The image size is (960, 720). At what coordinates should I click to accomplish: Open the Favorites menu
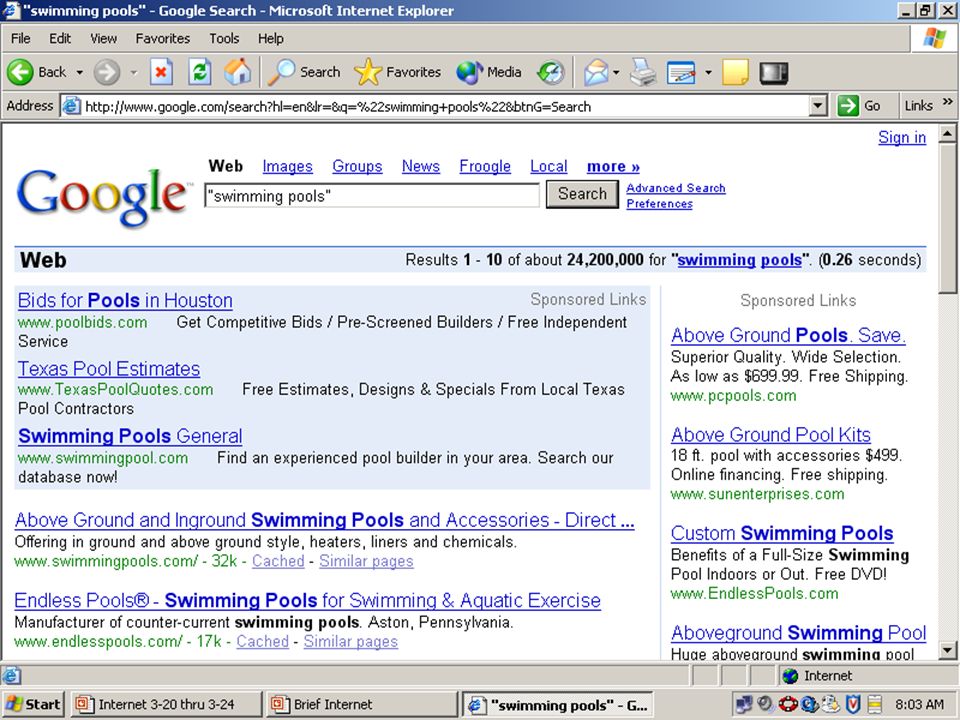[163, 39]
